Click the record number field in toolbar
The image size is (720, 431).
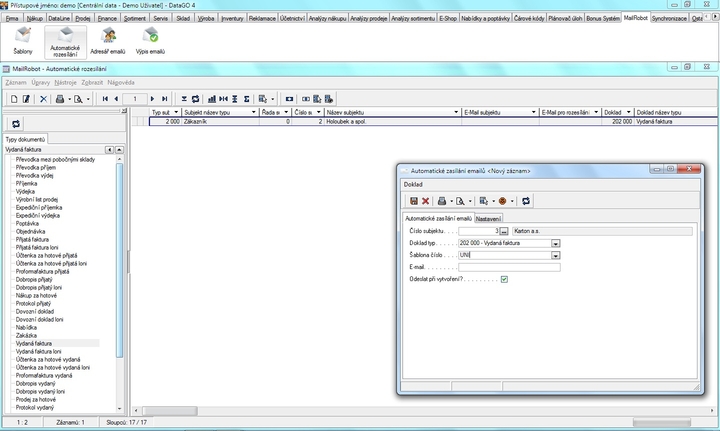tap(135, 99)
